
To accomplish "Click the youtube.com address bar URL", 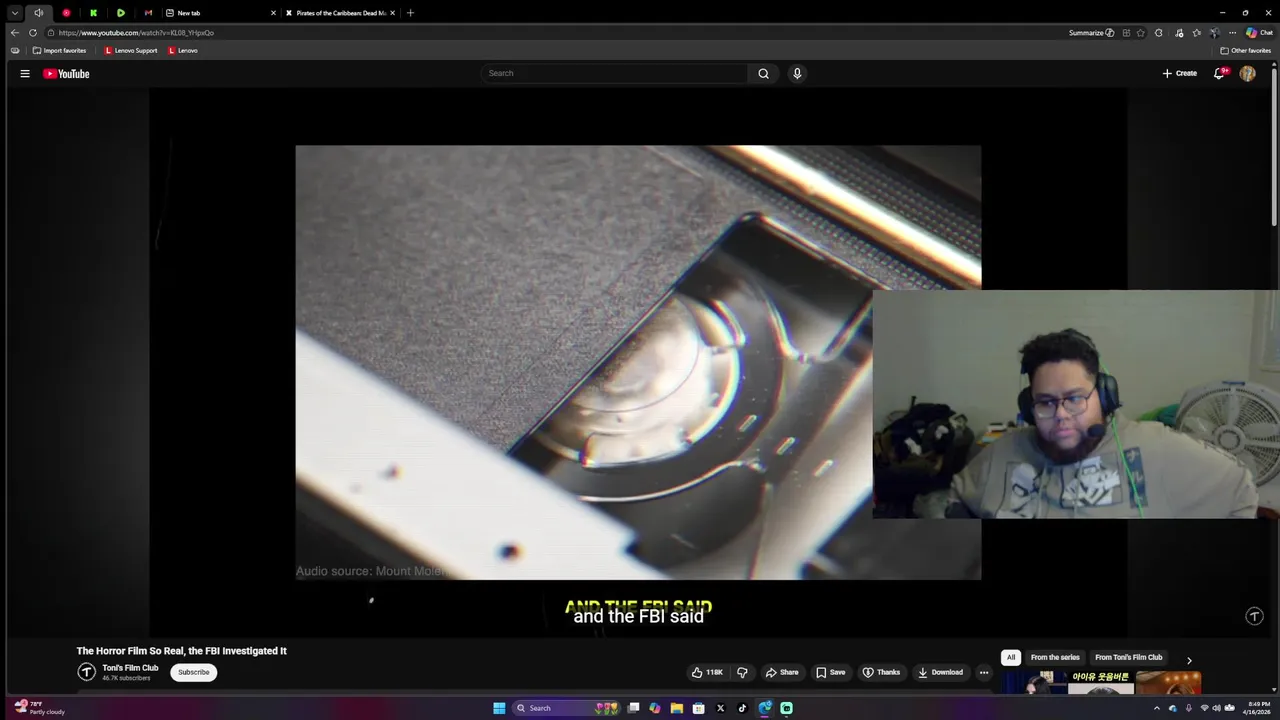I will pyautogui.click(x=136, y=33).
